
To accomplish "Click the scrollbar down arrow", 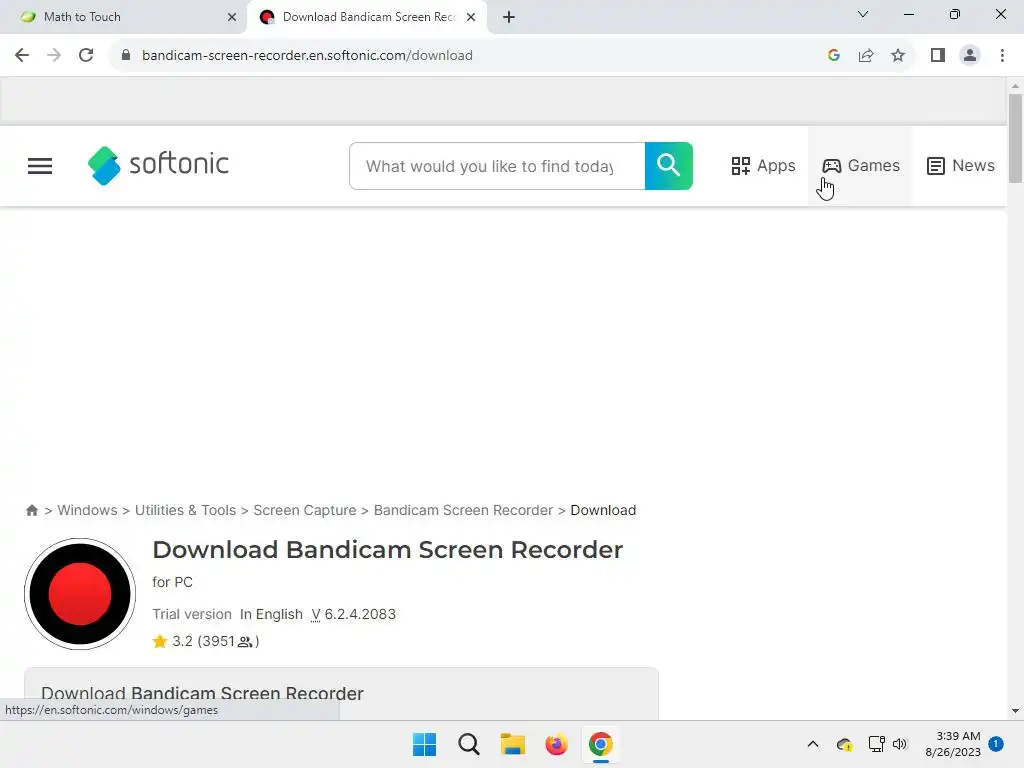I will 1015,711.
